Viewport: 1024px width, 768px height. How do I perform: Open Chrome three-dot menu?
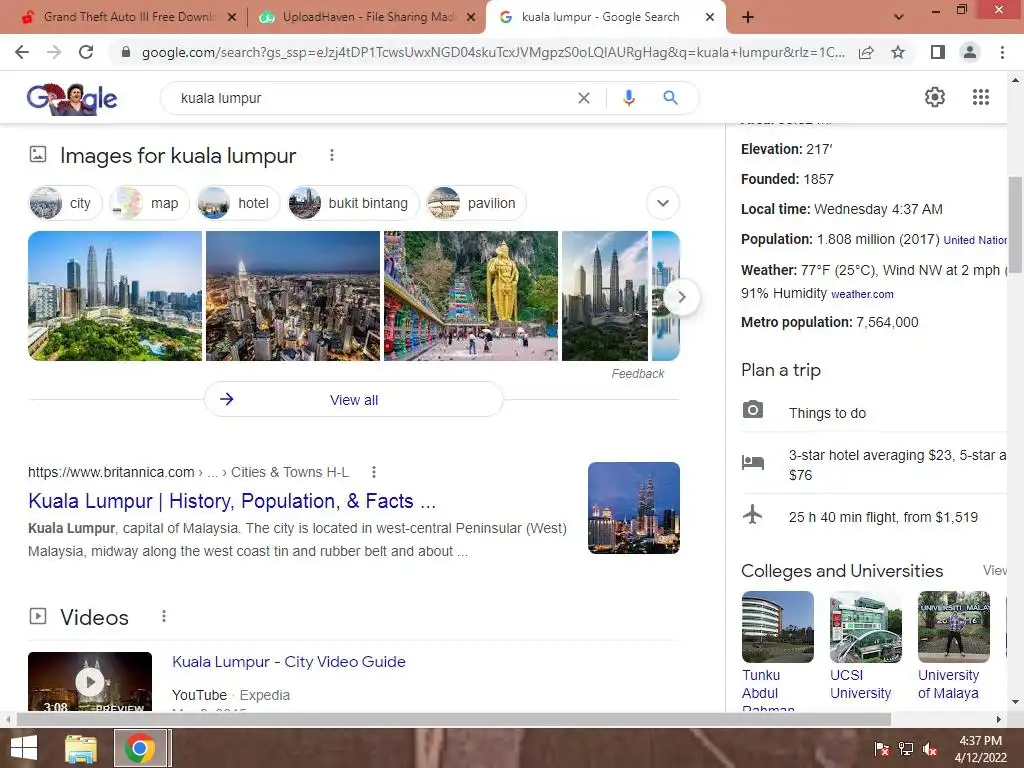pos(1002,52)
